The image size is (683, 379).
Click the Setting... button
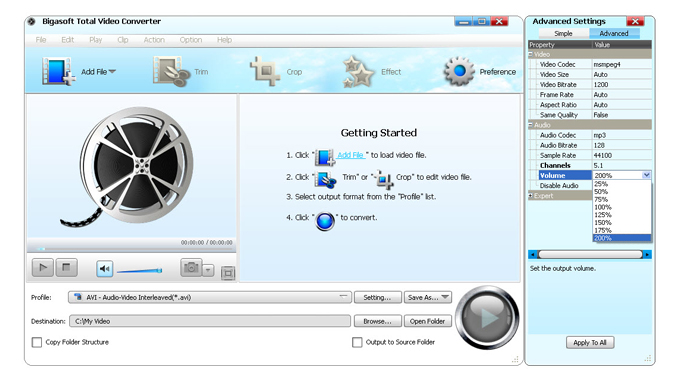tap(377, 298)
